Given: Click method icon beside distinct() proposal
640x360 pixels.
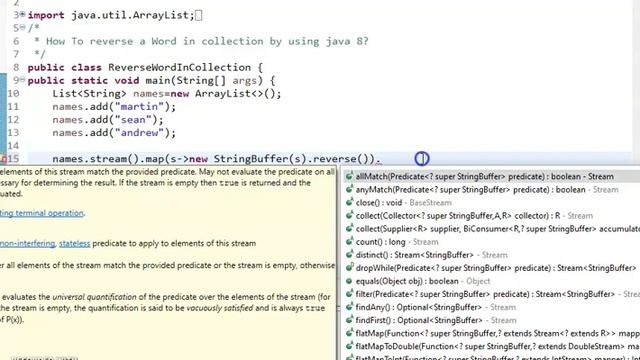Looking at the screenshot, I should (349, 255).
